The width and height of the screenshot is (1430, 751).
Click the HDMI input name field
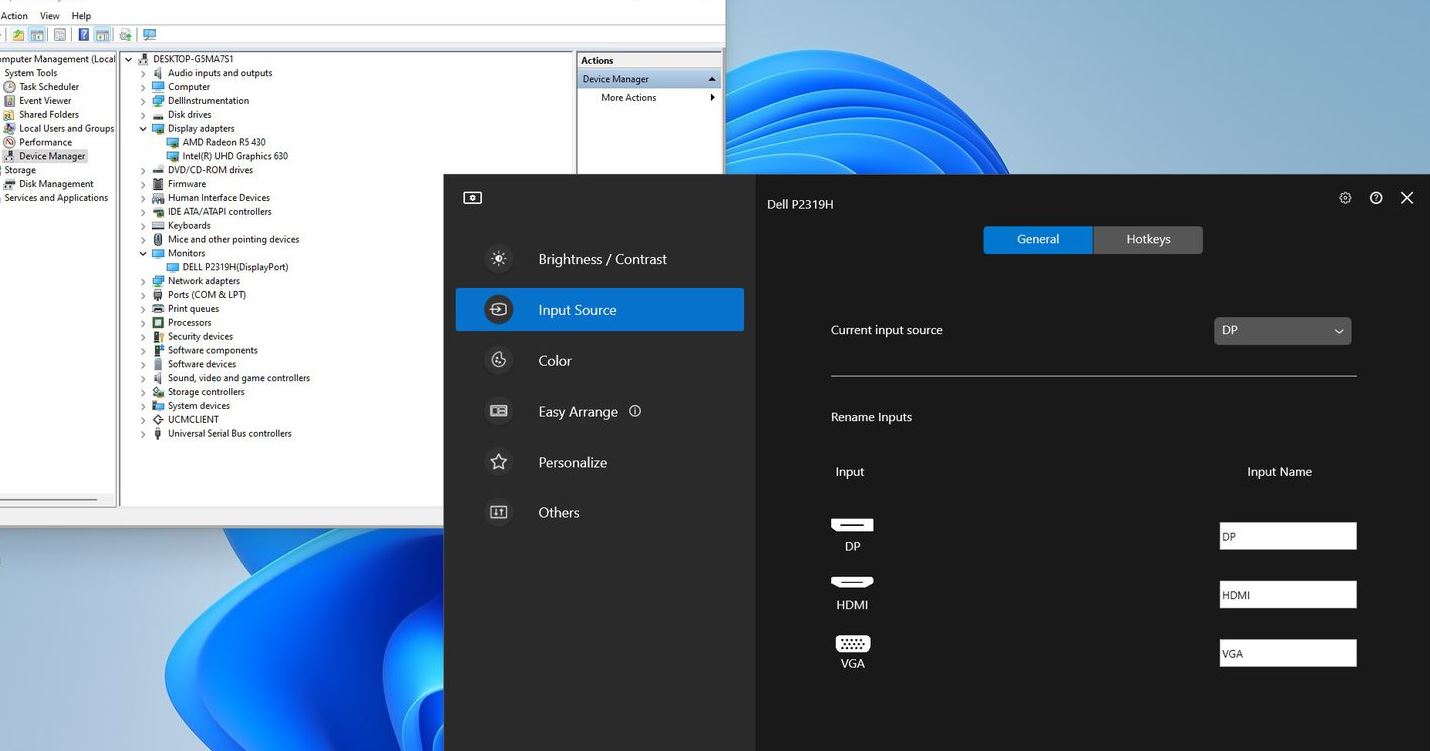(1288, 594)
